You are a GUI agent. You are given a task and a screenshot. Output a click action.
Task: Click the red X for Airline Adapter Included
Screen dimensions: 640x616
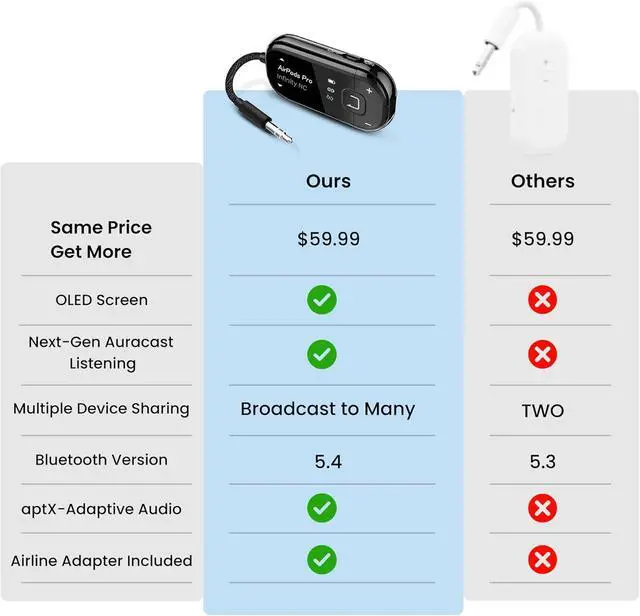(x=542, y=560)
